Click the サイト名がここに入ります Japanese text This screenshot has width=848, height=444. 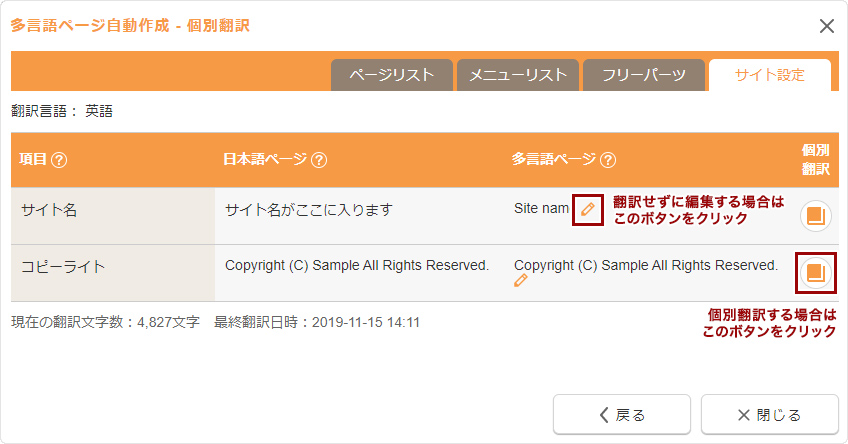pos(309,210)
